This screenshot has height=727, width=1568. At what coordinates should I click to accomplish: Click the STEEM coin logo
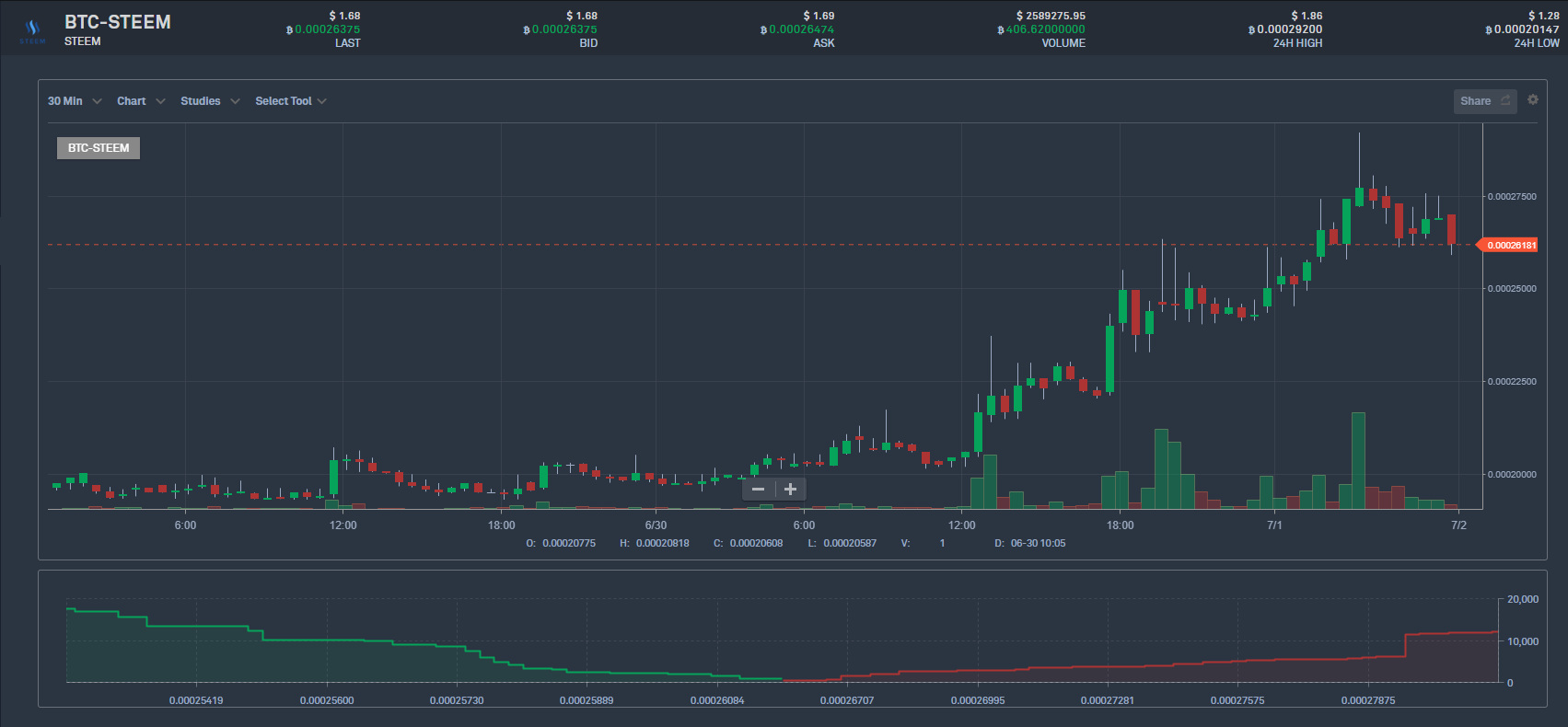coord(32,30)
